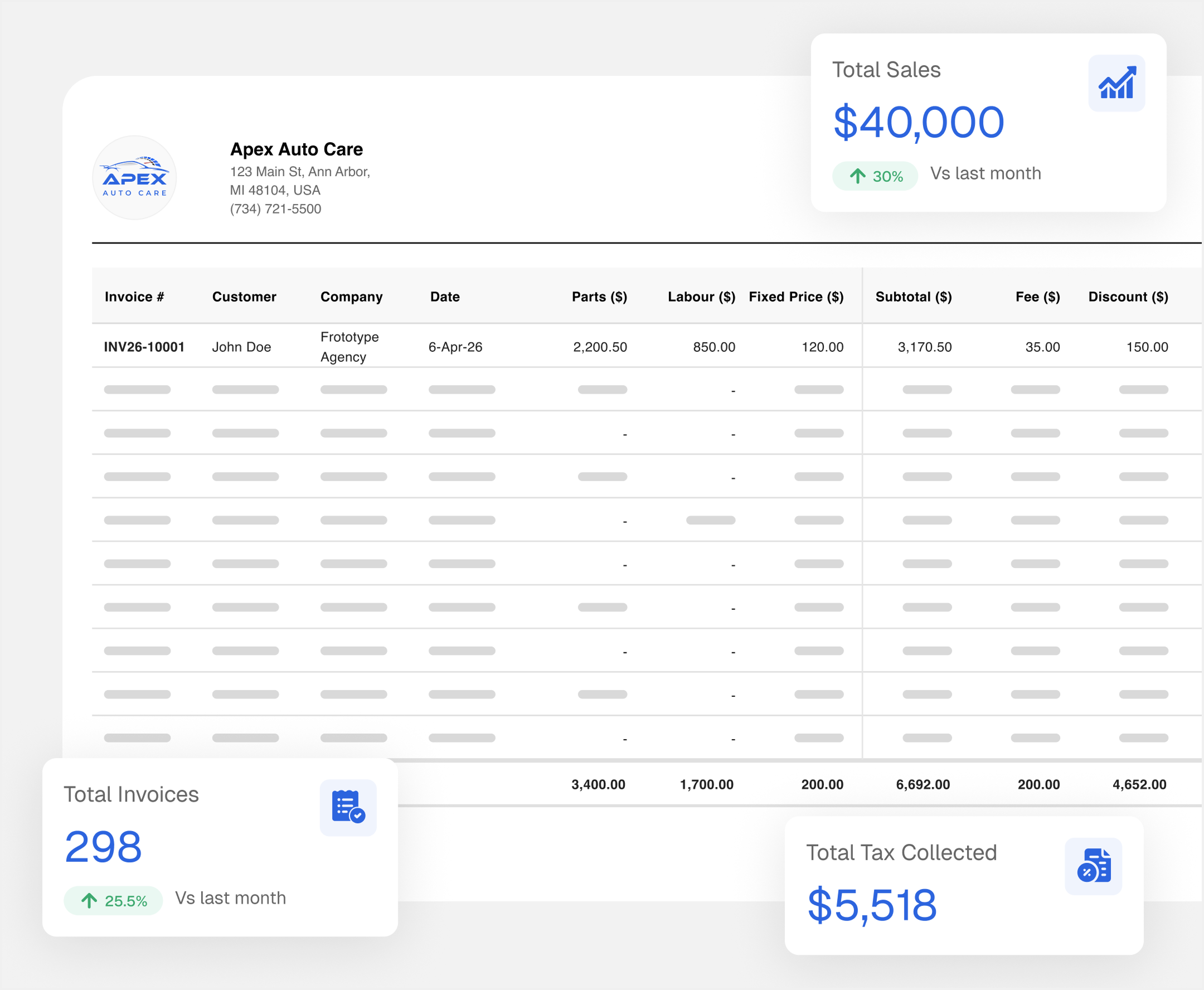Click the 200.00 fixed price total
The width and height of the screenshot is (1204, 990).
[x=822, y=785]
